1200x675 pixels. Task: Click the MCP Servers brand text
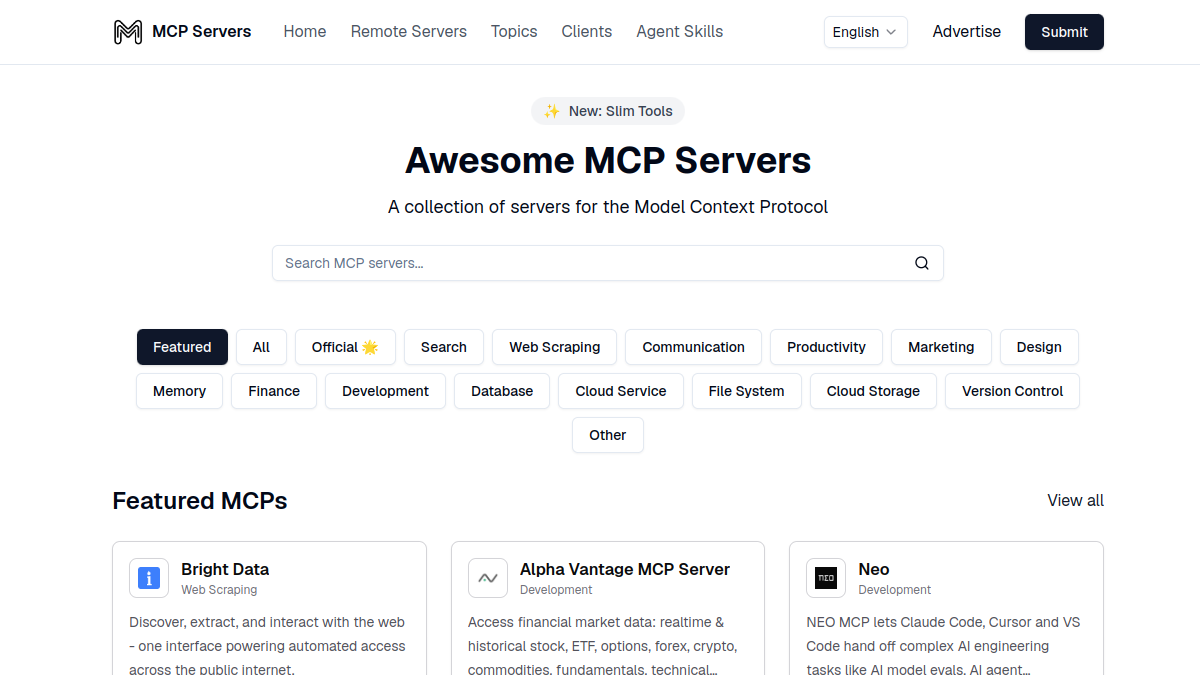pos(202,32)
